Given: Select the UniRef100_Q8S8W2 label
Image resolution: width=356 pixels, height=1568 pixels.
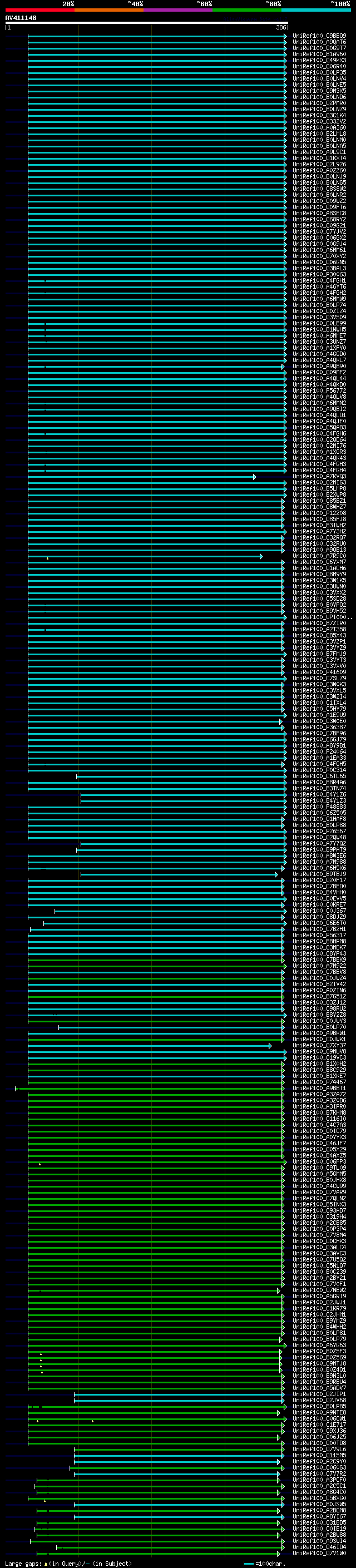Looking at the screenshot, I should pos(319,189).
